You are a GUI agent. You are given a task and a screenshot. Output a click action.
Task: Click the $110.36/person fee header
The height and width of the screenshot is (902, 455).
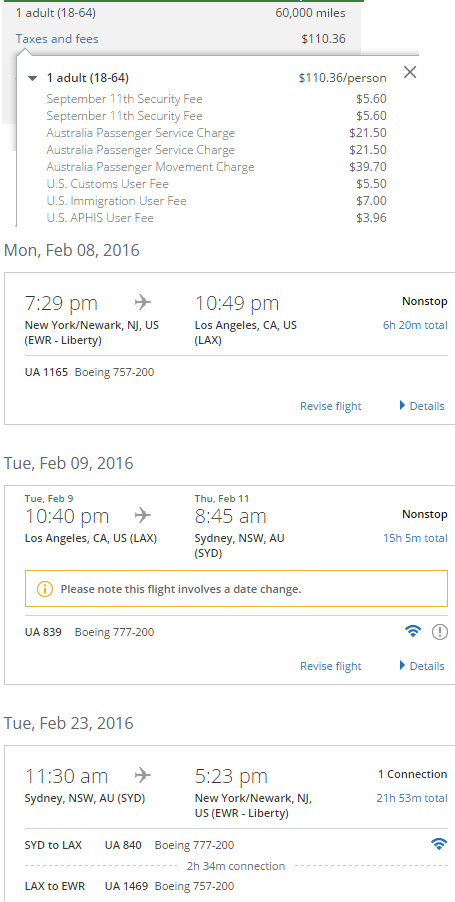tap(342, 78)
